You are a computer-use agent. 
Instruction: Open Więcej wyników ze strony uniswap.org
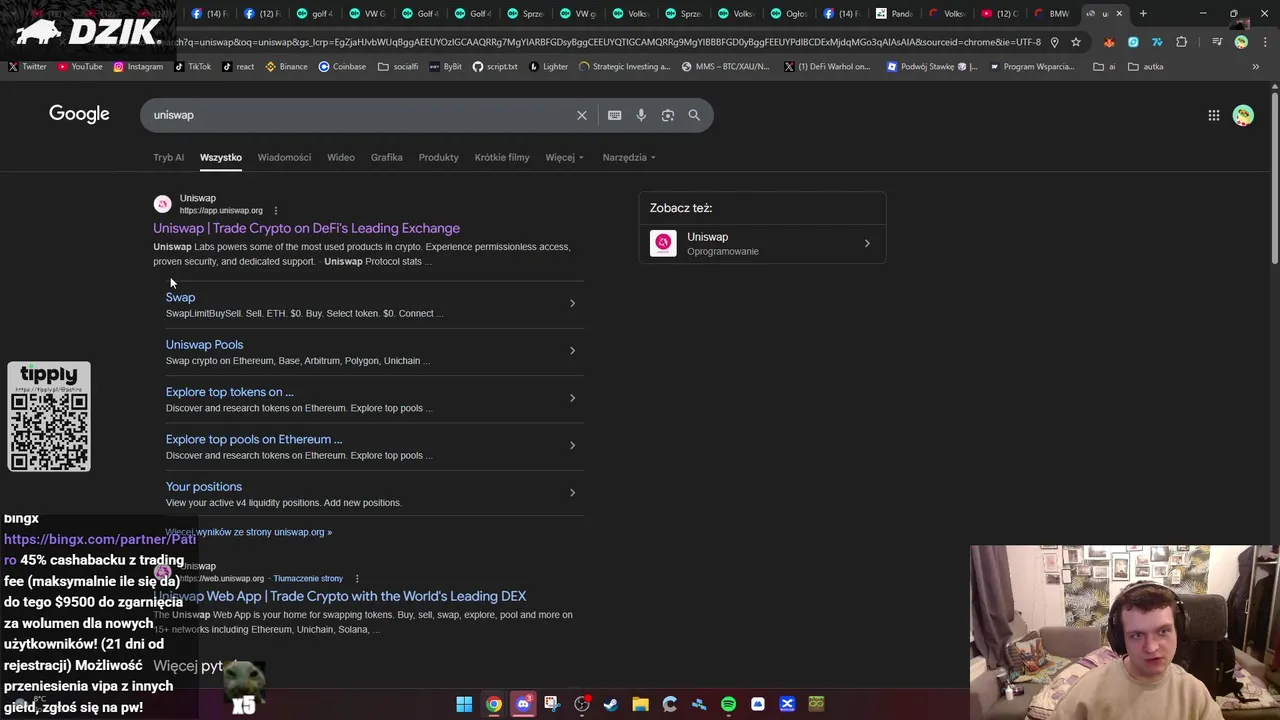coord(249,532)
